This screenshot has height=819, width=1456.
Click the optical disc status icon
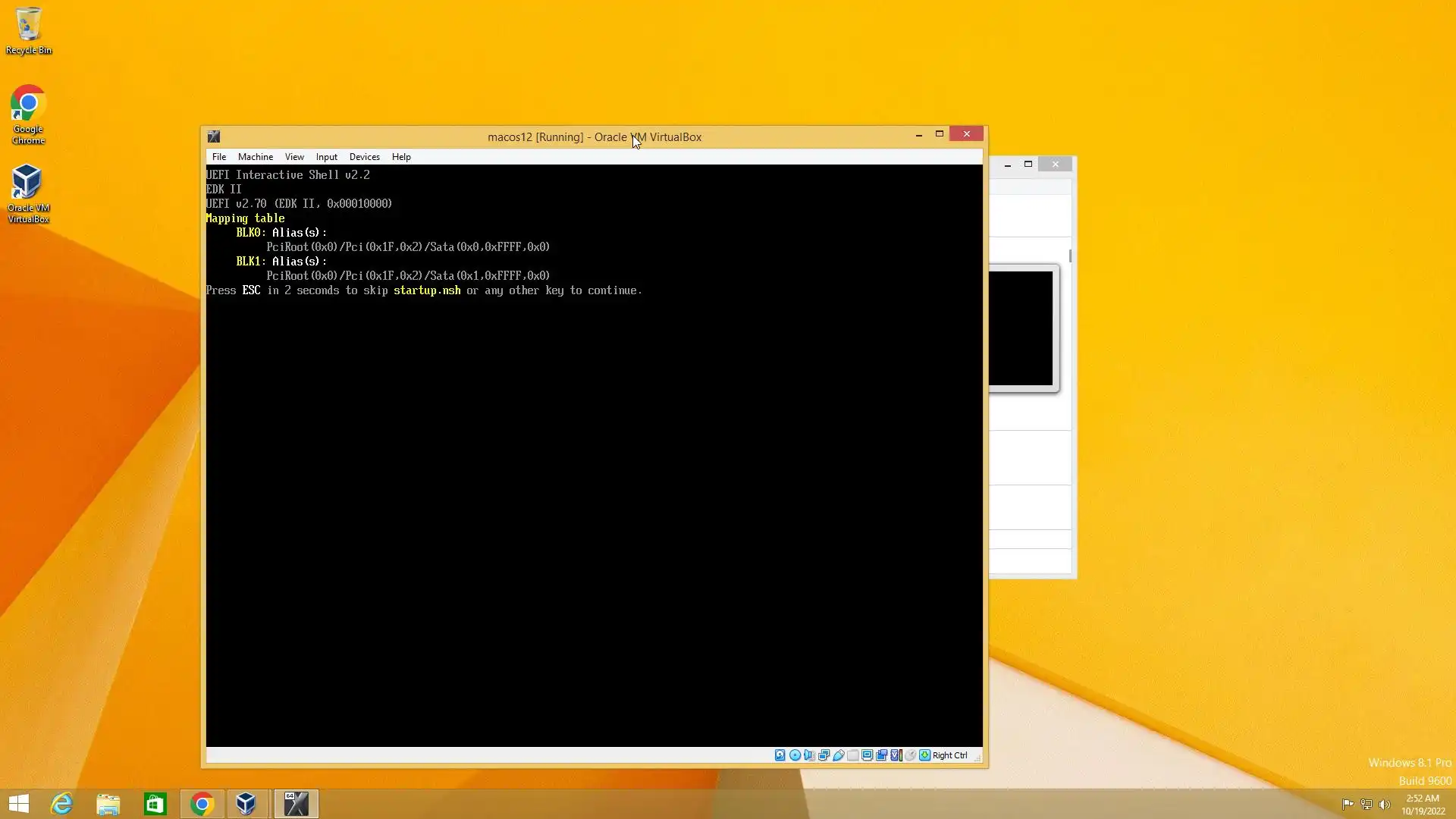[795, 755]
